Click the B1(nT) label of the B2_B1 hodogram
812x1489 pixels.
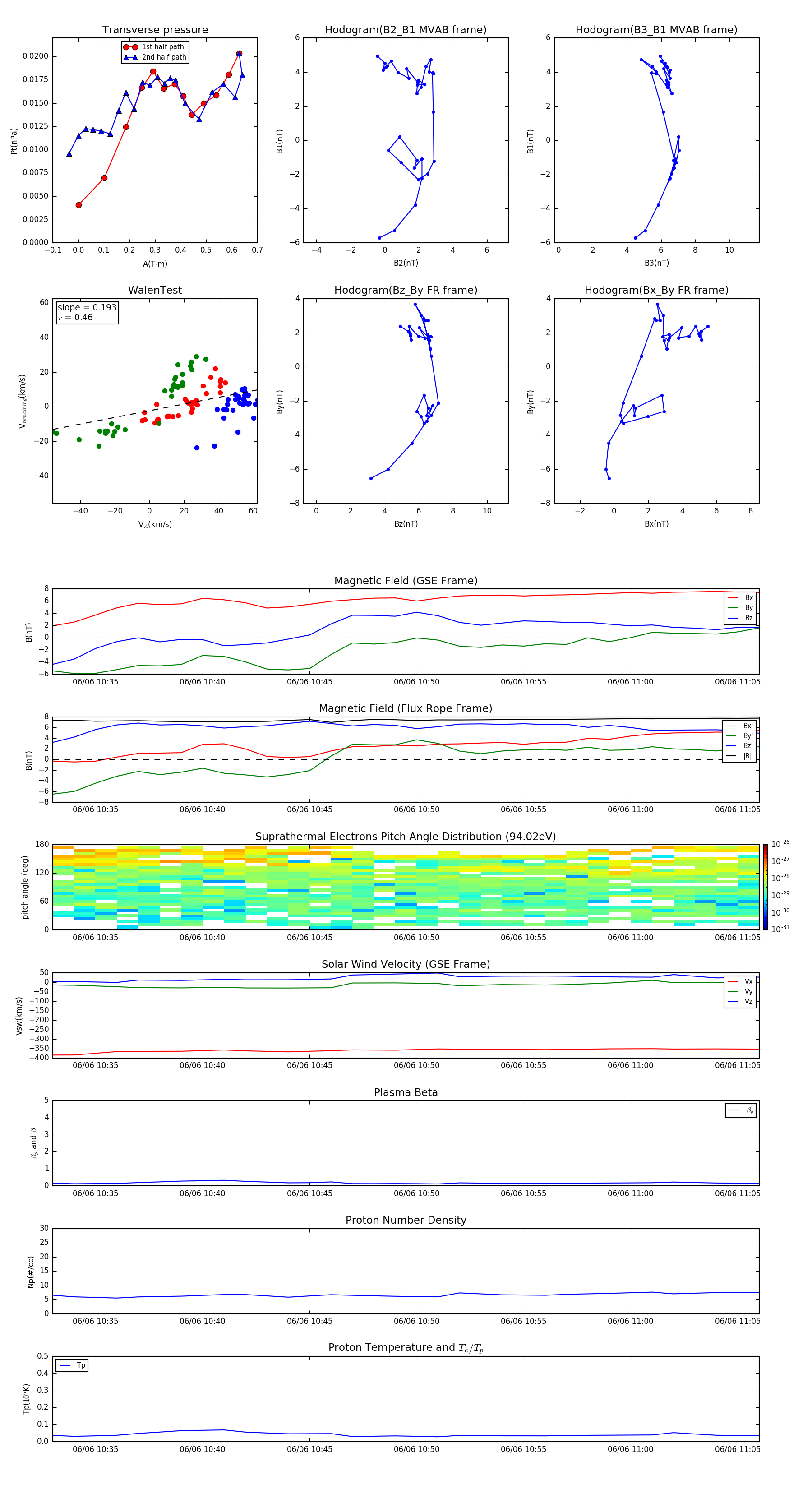[280, 140]
